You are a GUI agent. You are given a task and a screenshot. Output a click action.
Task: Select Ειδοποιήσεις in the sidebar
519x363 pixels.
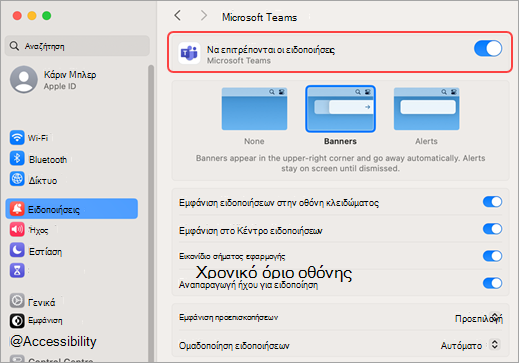tap(72, 209)
